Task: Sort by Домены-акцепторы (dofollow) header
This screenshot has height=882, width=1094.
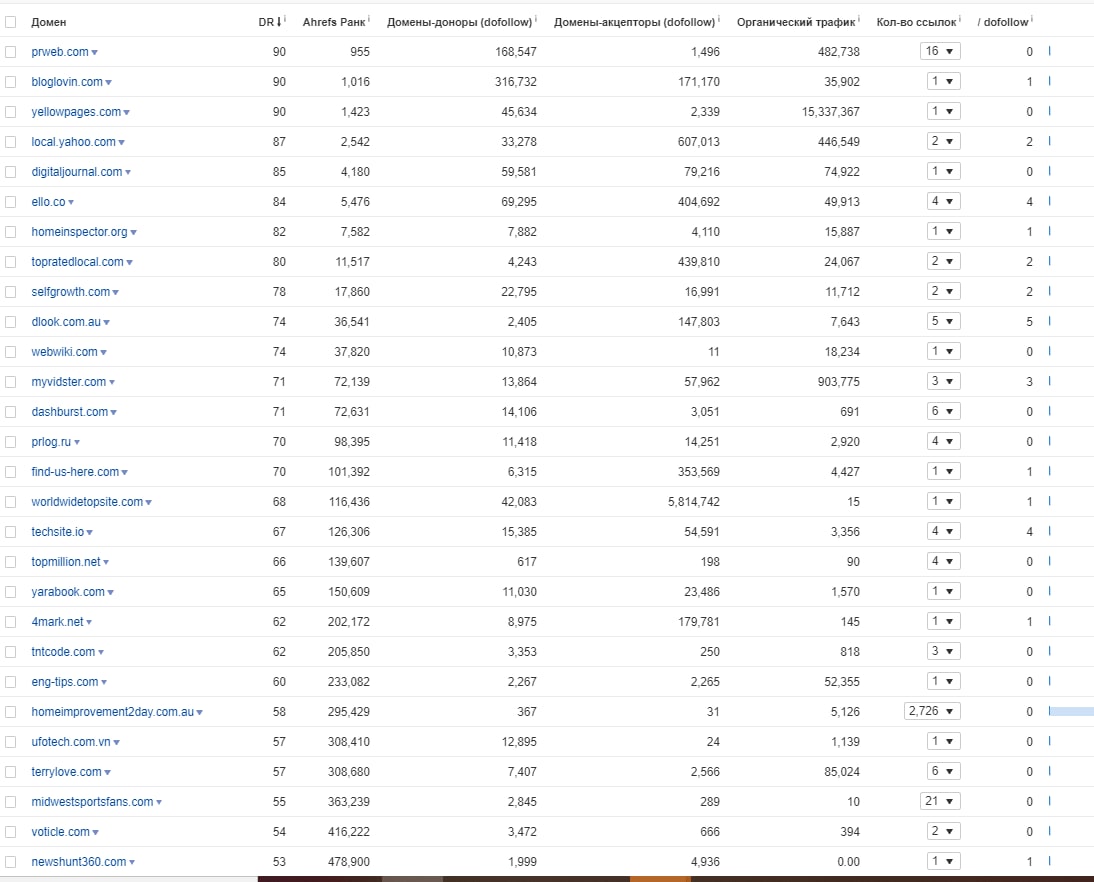Action: (634, 22)
